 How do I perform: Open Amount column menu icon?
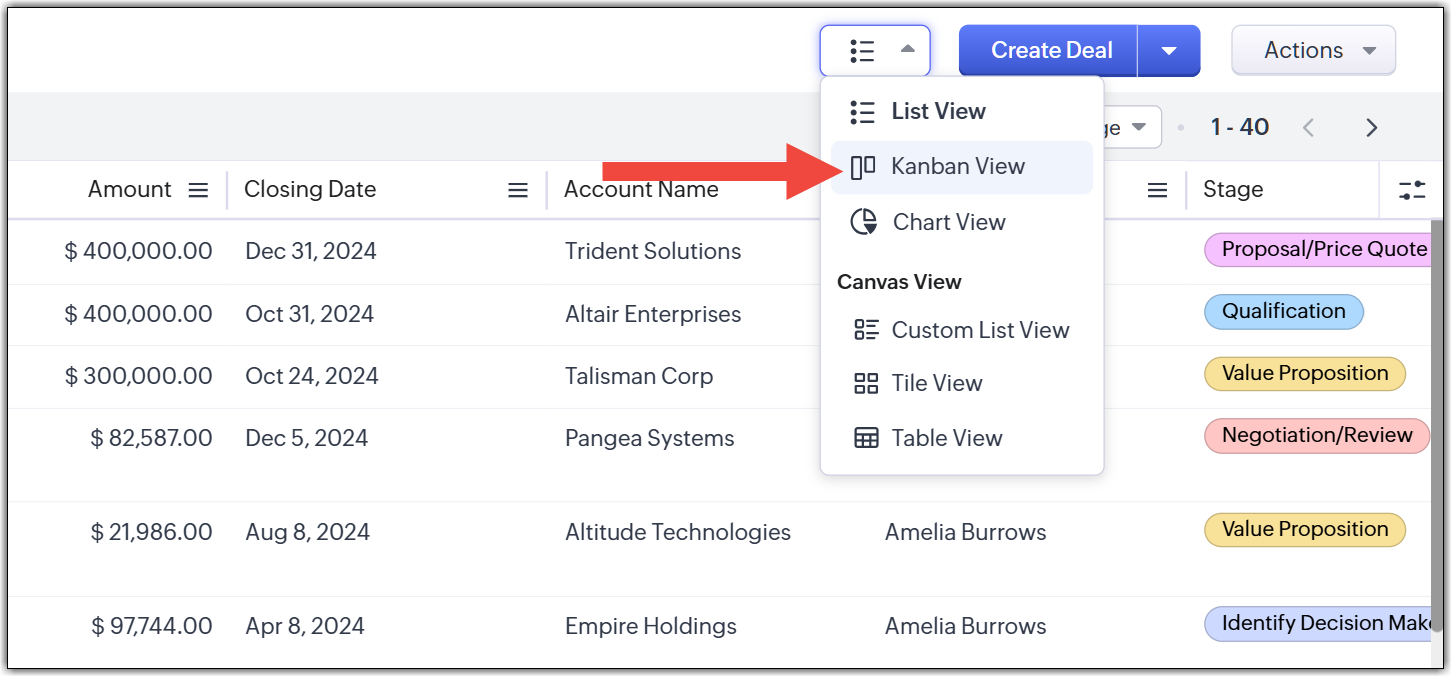tap(199, 190)
